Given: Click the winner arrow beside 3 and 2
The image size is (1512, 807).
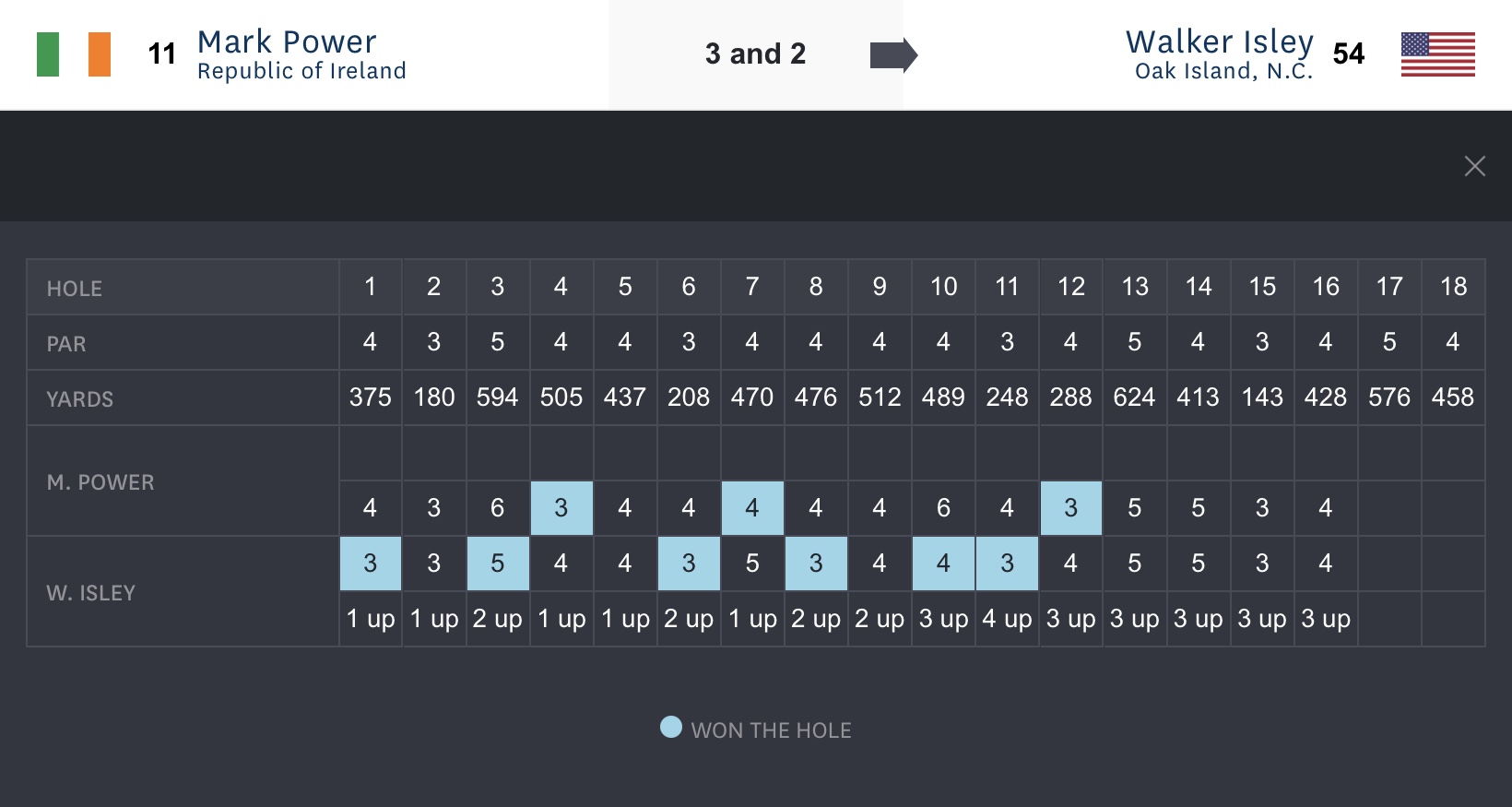Looking at the screenshot, I should pyautogui.click(x=892, y=55).
